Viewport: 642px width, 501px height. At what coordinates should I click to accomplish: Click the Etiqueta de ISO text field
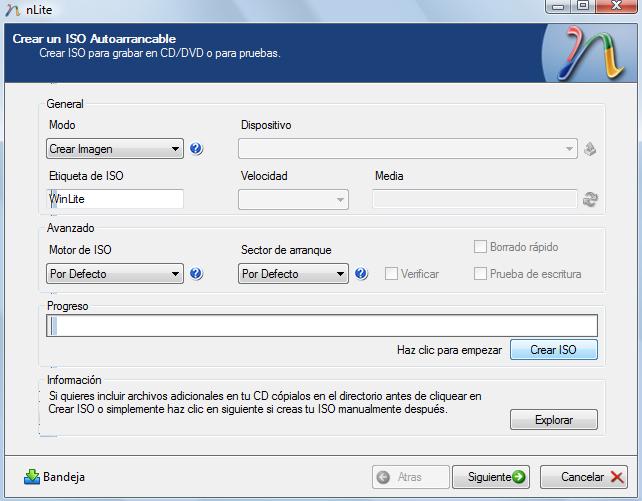click(115, 199)
